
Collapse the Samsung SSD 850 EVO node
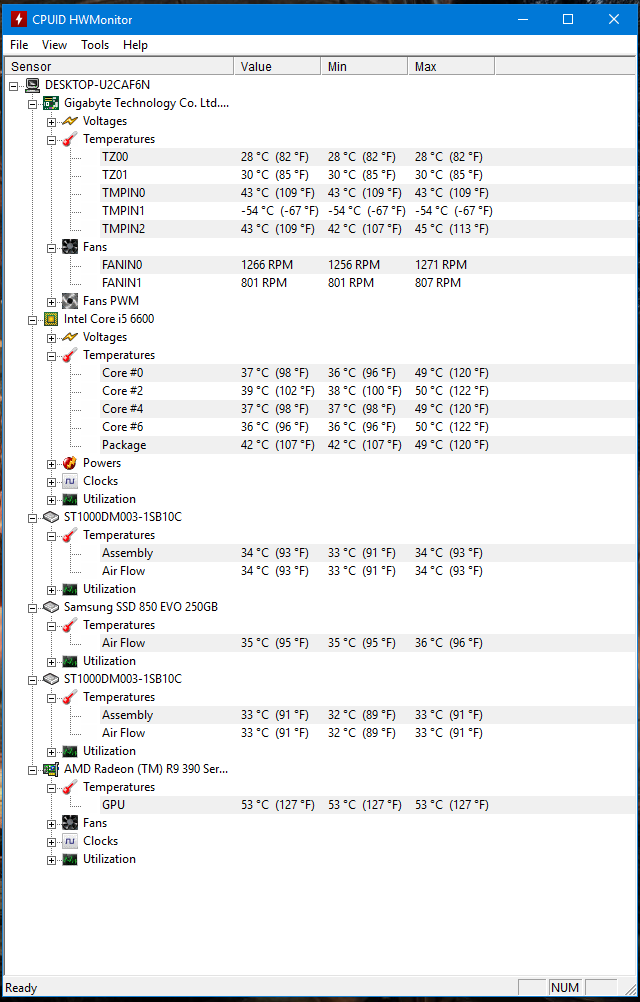(x=33, y=608)
